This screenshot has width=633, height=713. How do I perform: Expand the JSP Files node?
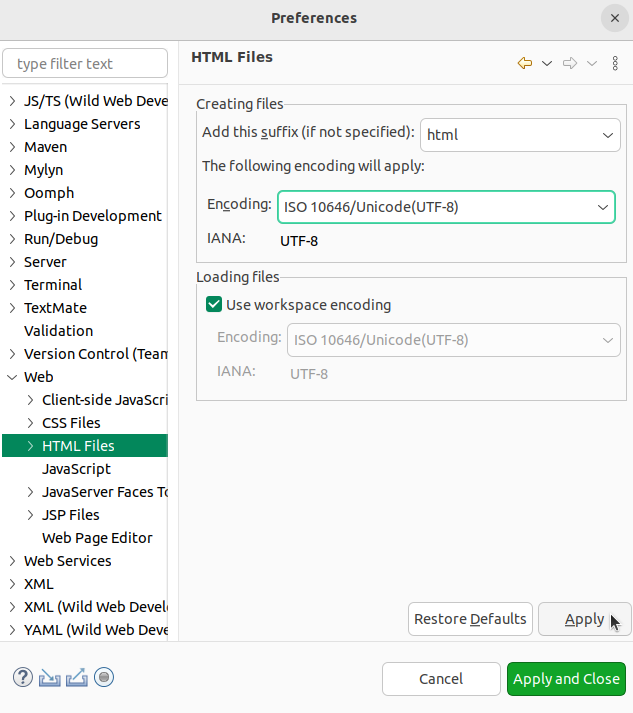[30, 515]
